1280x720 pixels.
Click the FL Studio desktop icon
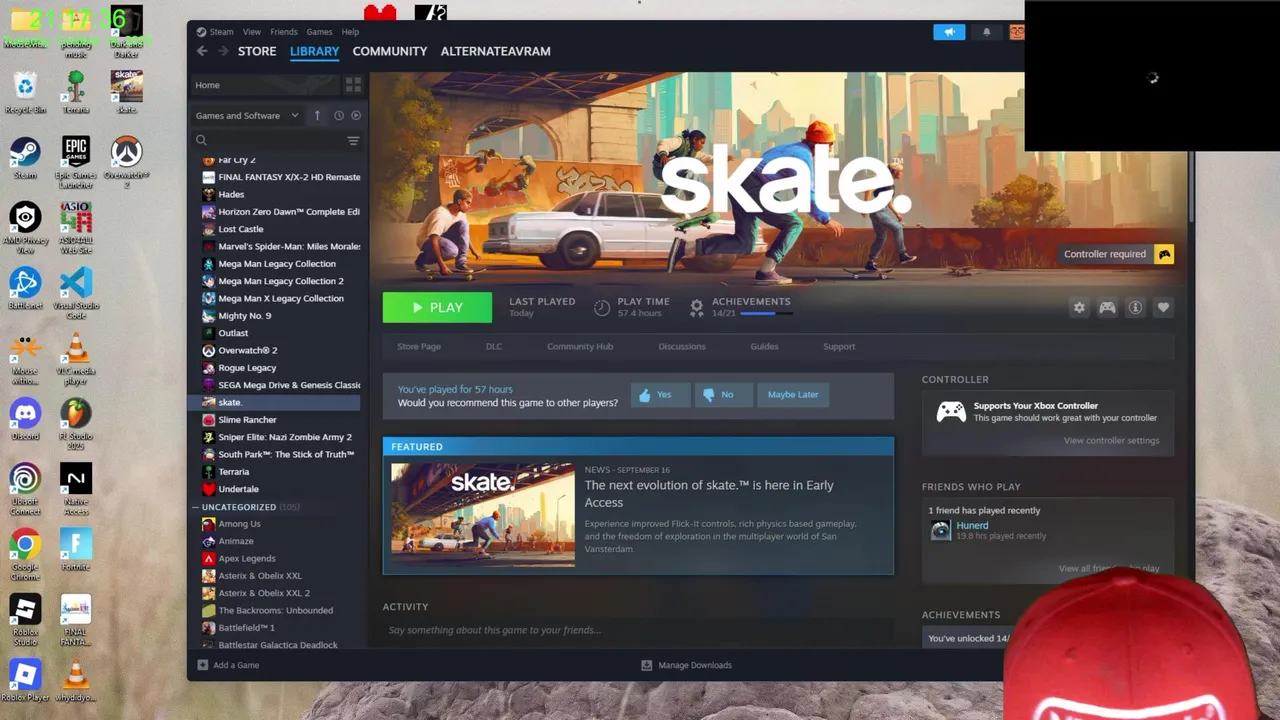coord(76,424)
